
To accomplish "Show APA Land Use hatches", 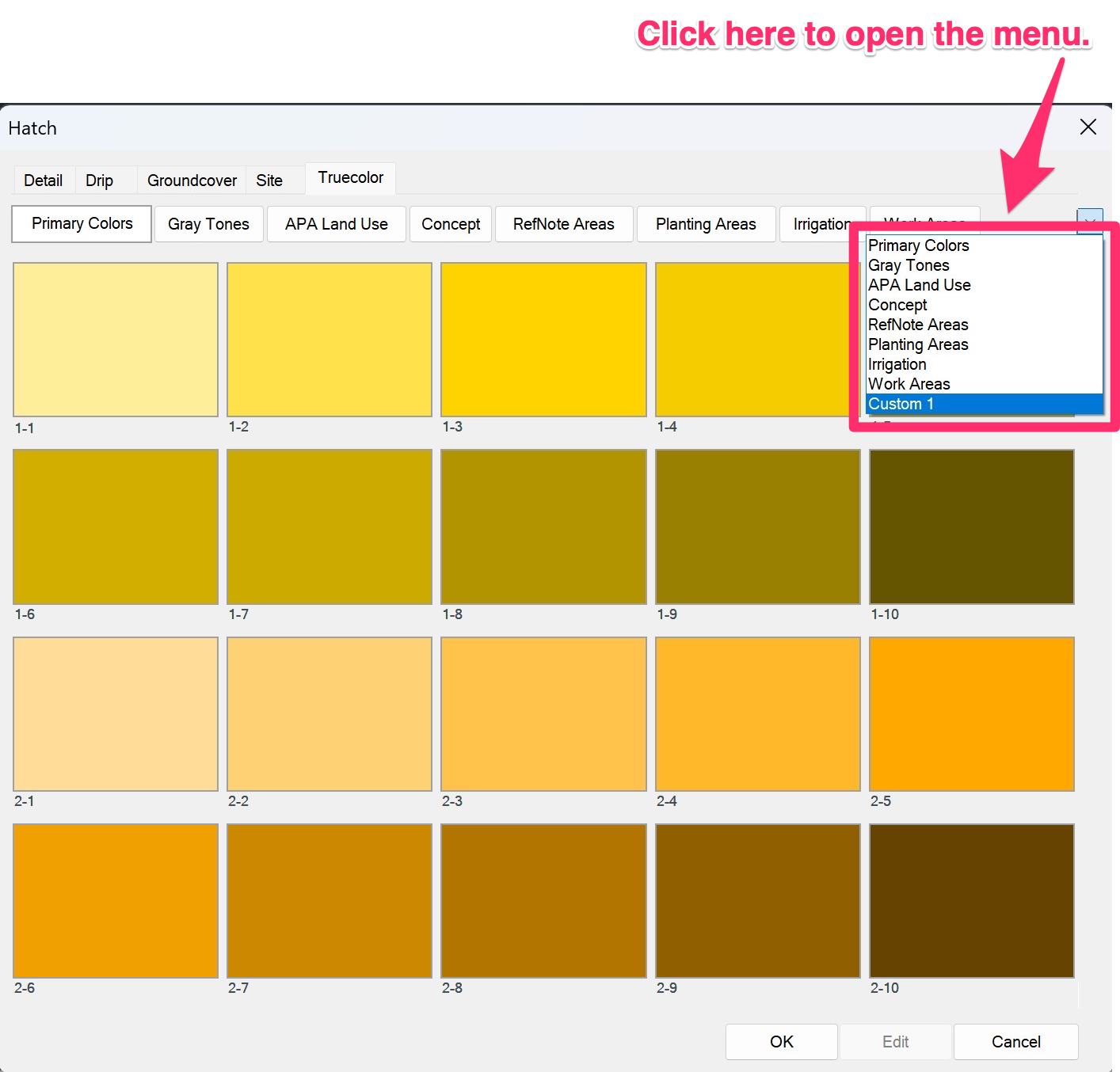I will pyautogui.click(x=336, y=224).
